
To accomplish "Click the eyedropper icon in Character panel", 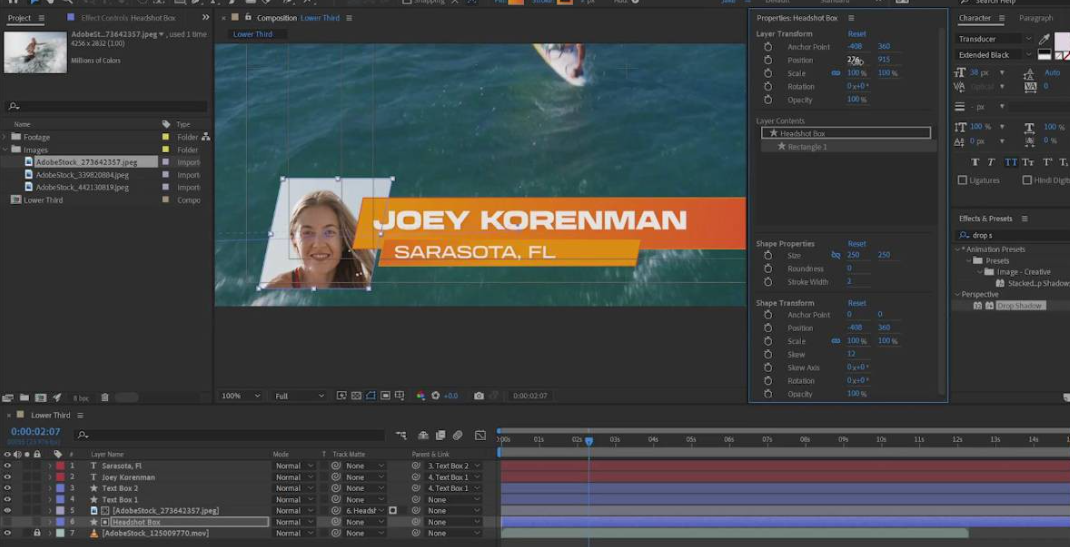I will click(x=1045, y=39).
